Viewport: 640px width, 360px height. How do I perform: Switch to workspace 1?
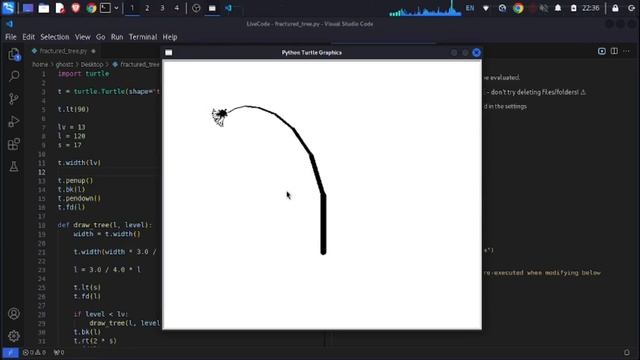point(132,8)
